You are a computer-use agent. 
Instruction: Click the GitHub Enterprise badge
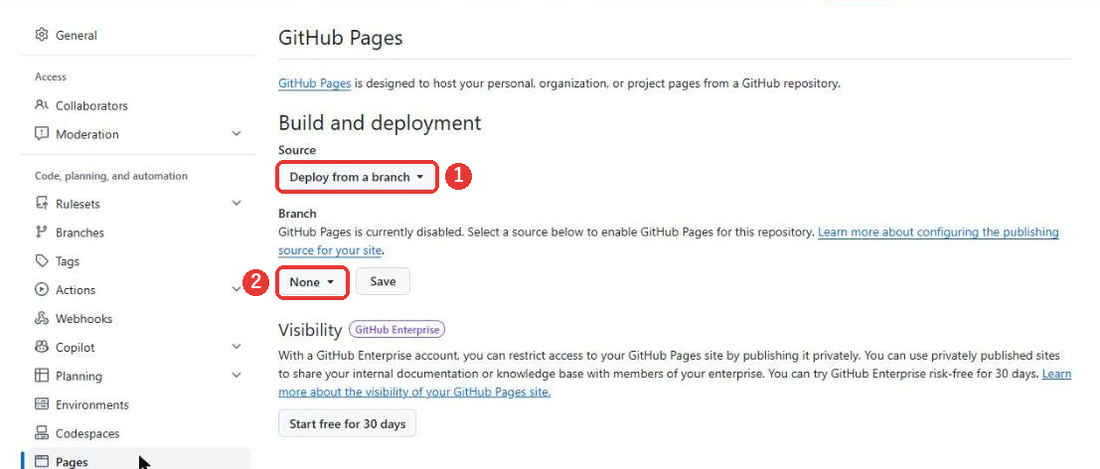tap(397, 329)
